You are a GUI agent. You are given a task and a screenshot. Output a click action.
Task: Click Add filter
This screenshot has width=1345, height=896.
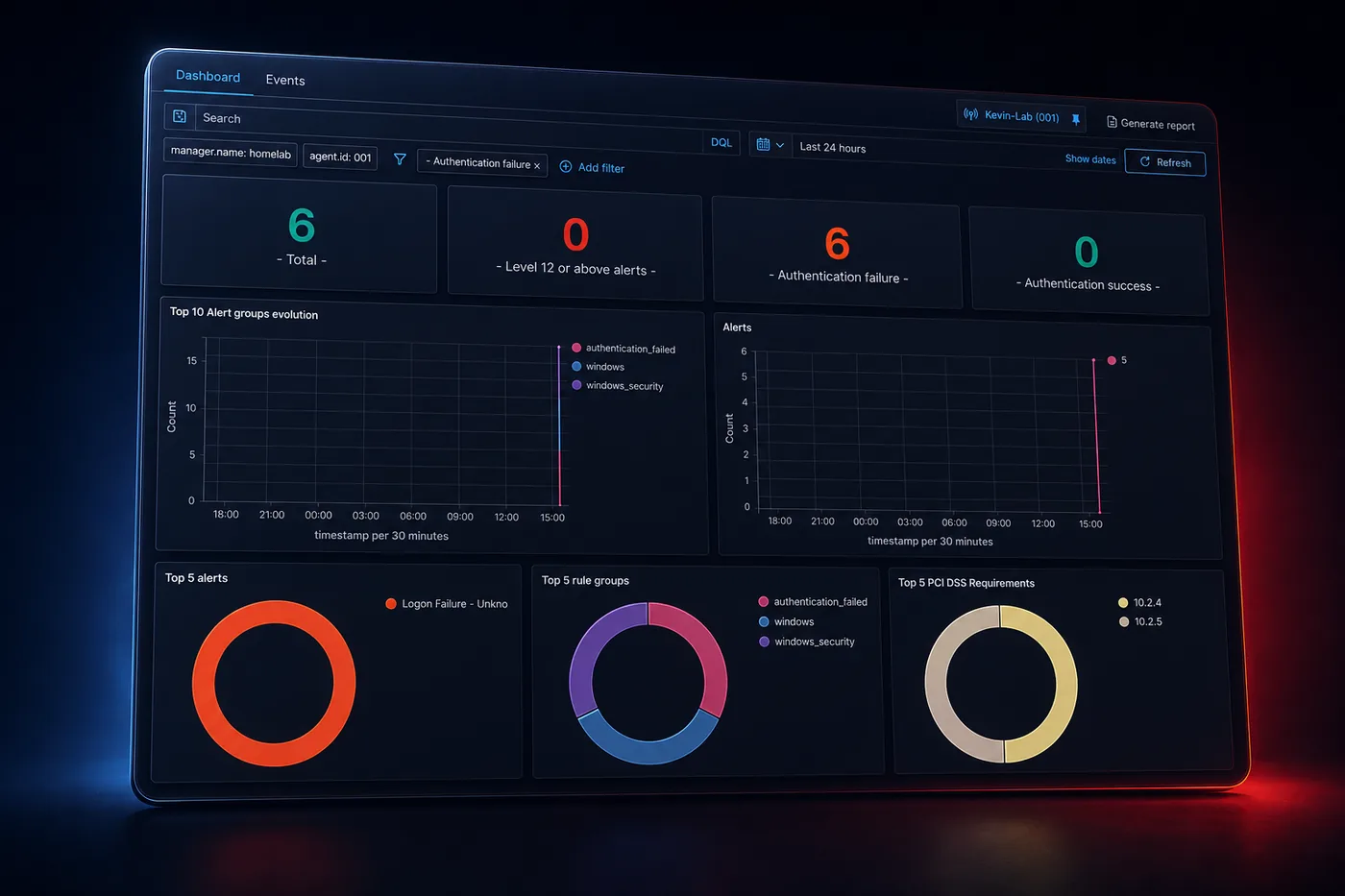tap(592, 167)
